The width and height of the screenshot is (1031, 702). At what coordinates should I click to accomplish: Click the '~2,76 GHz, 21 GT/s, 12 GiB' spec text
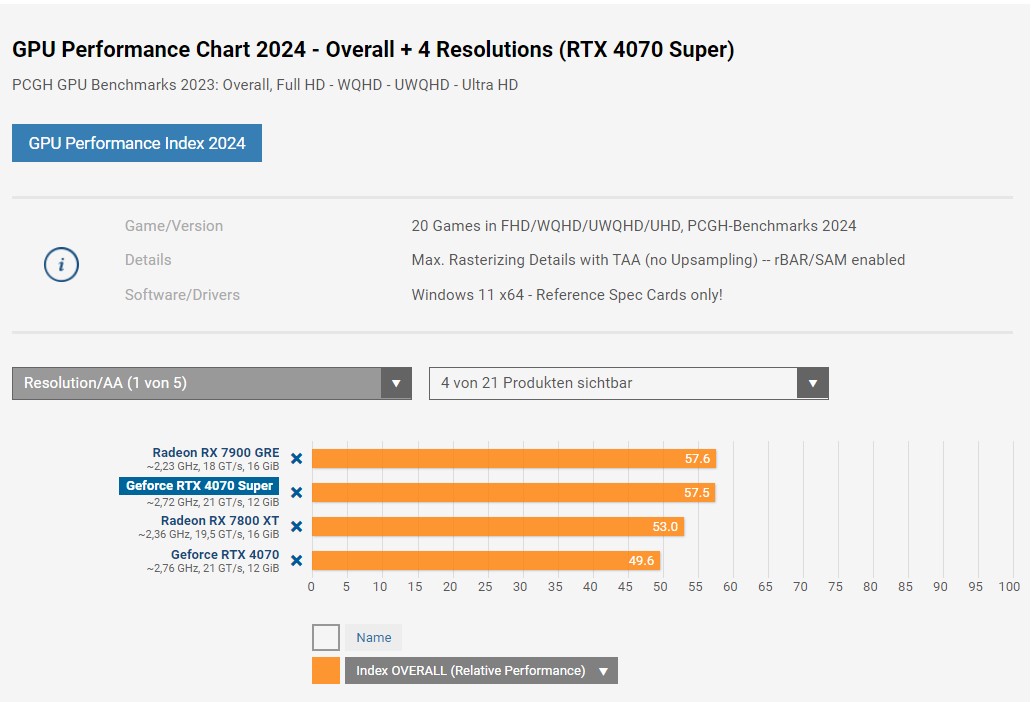[213, 569]
